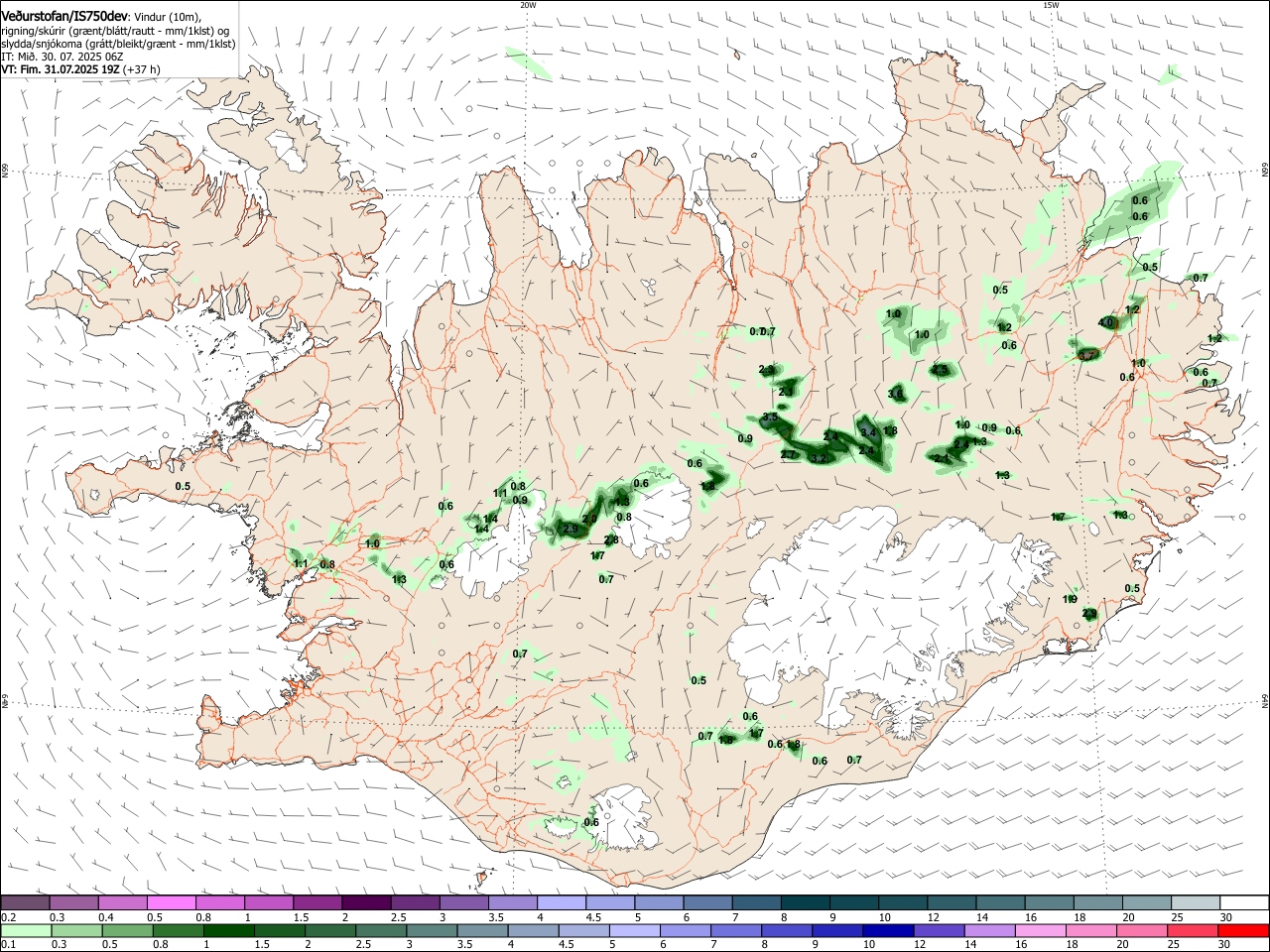Pick the pale lavender swatch between 4.5 and 5 in upper row
This screenshot has height=952, width=1270.
tap(610, 903)
